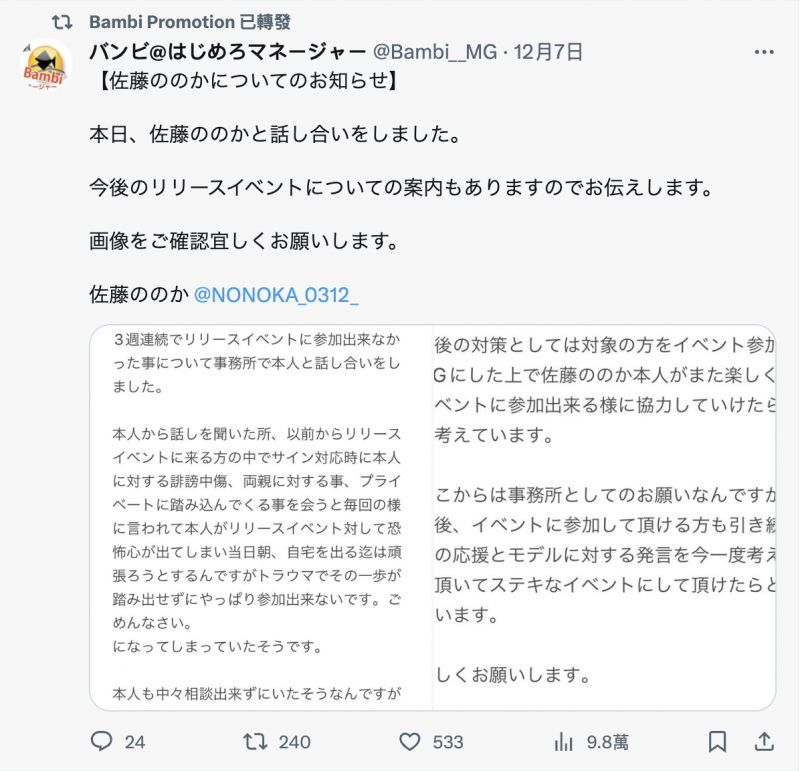Open the post date 12月7日
Image resolution: width=800 pixels, height=771 pixels.
(x=546, y=51)
